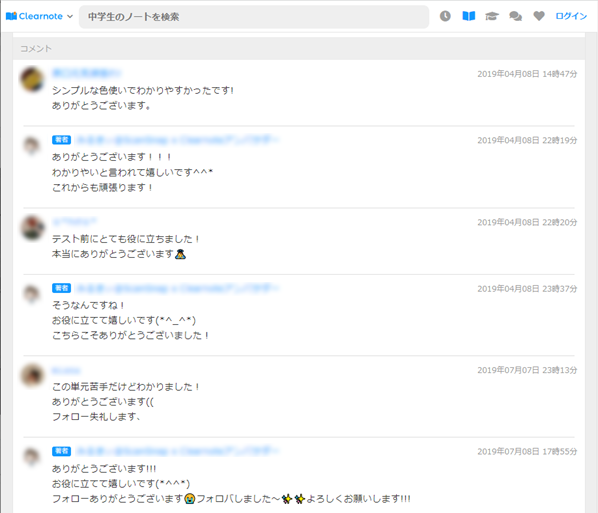Click the ログイン login link

[571, 16]
